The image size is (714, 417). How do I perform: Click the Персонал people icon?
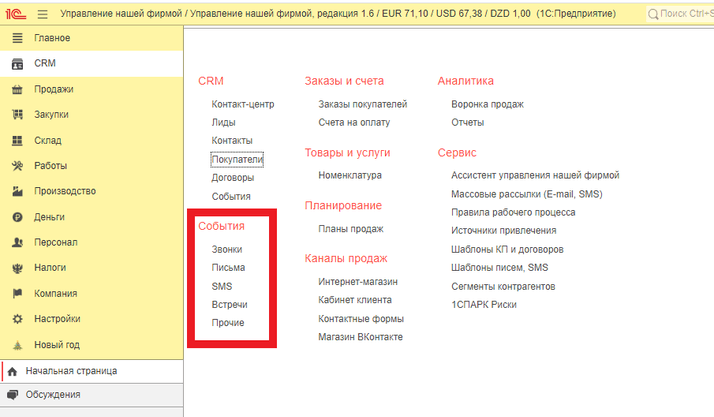click(x=17, y=242)
